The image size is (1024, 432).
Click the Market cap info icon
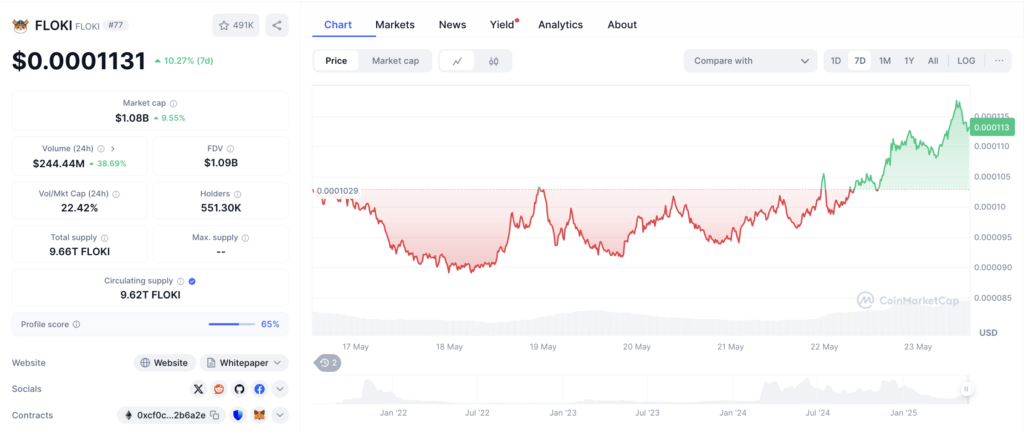pyautogui.click(x=173, y=103)
